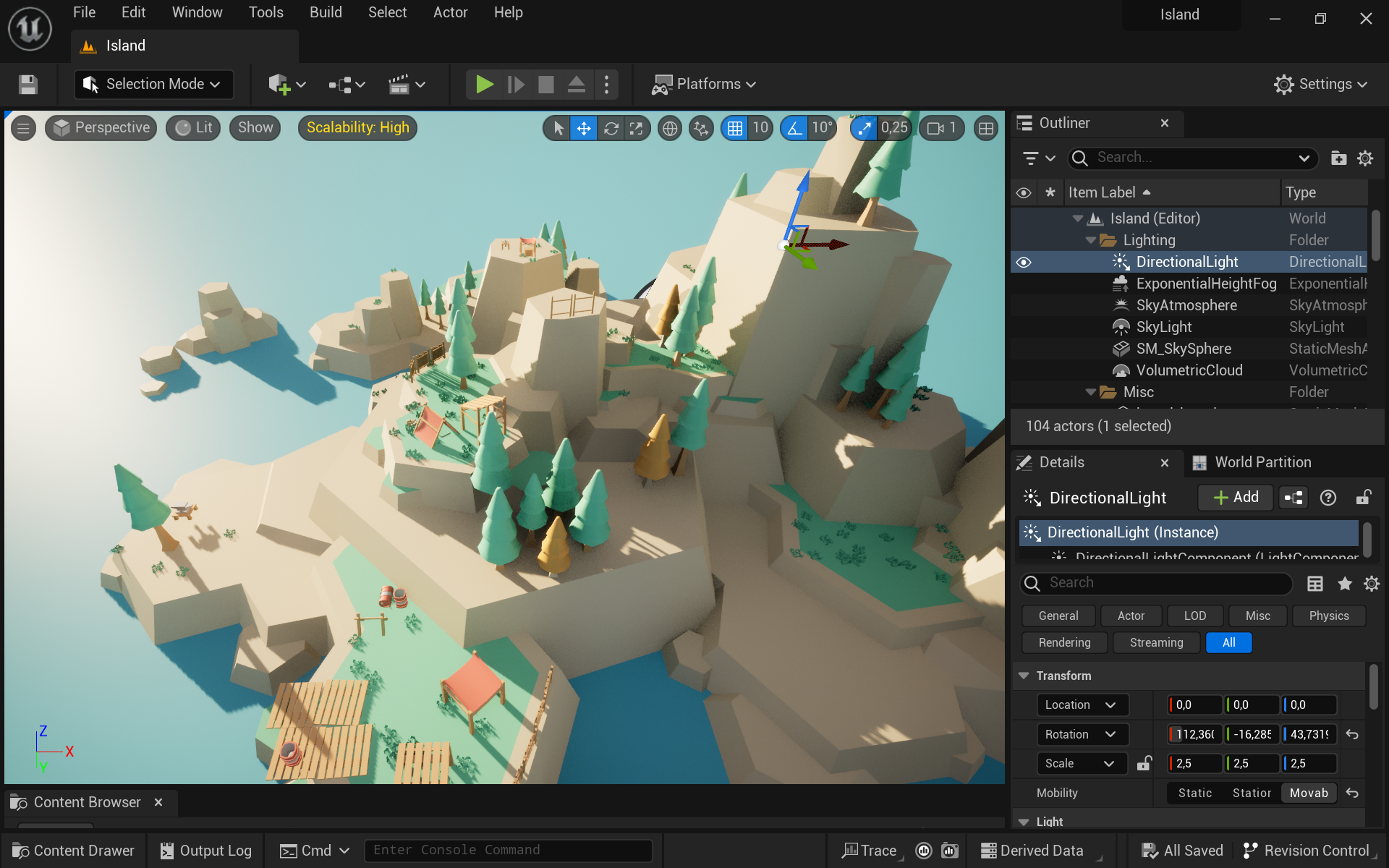This screenshot has height=868, width=1389.
Task: Click the save level floppy icon
Action: coord(28,85)
